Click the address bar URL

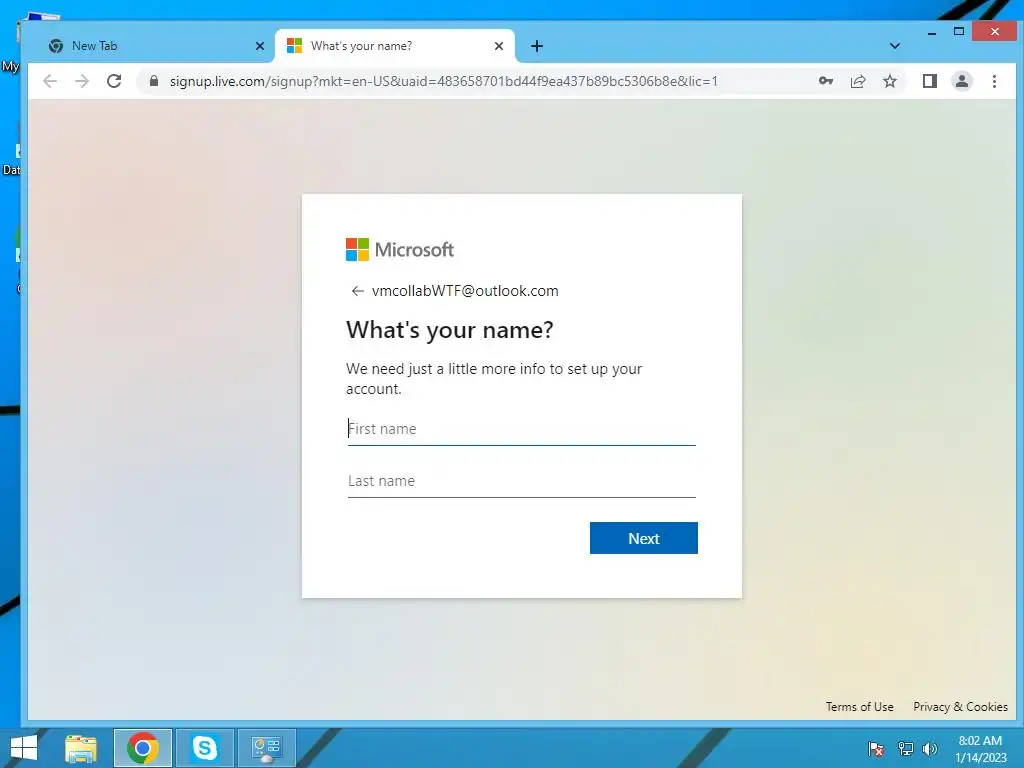click(443, 81)
